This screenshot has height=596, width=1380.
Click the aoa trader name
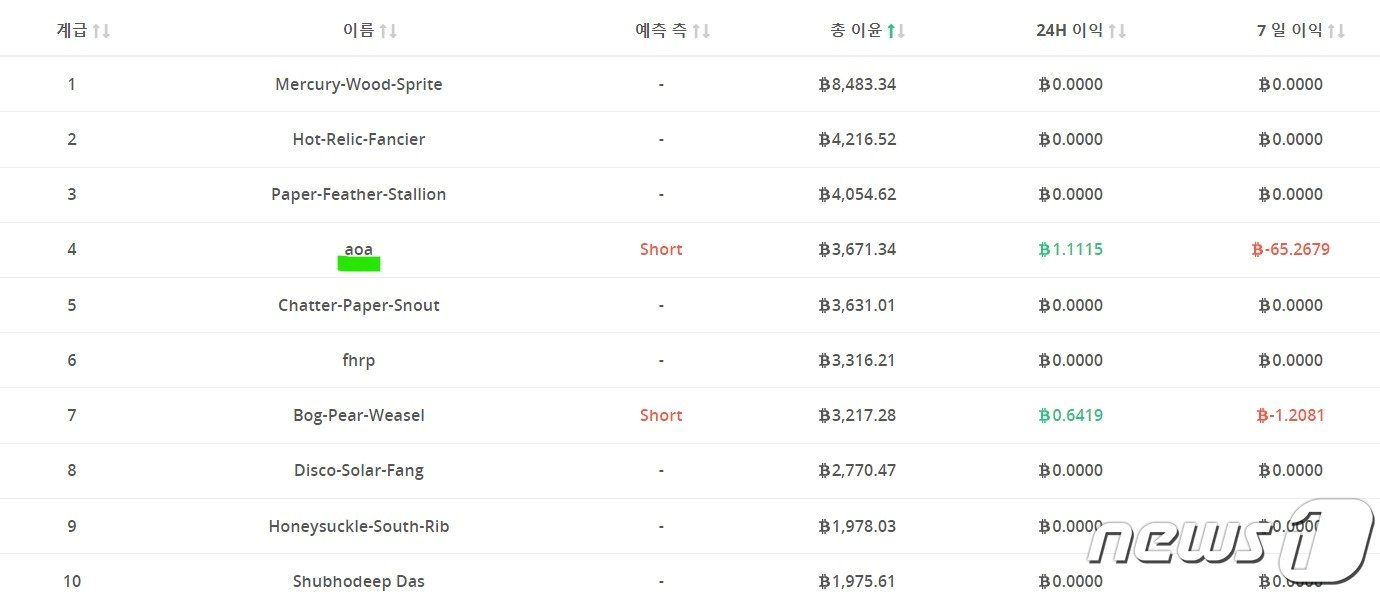pyautogui.click(x=358, y=248)
